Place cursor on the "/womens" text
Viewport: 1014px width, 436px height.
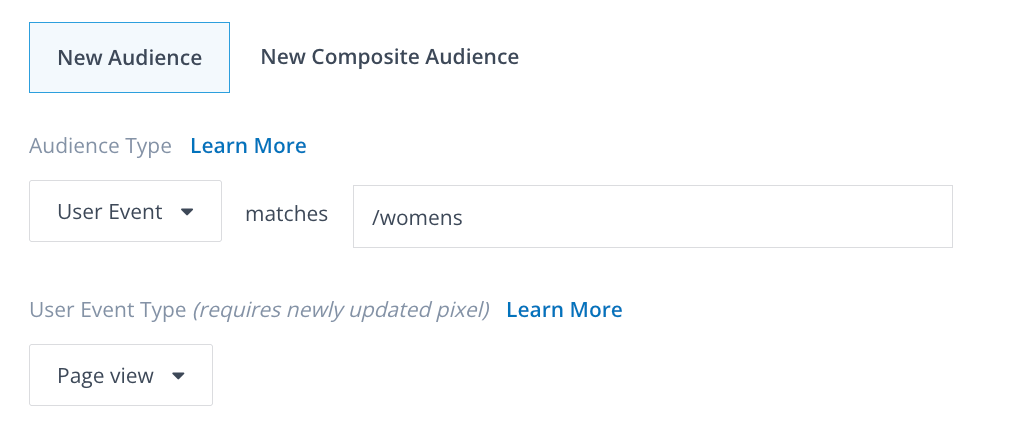click(417, 217)
